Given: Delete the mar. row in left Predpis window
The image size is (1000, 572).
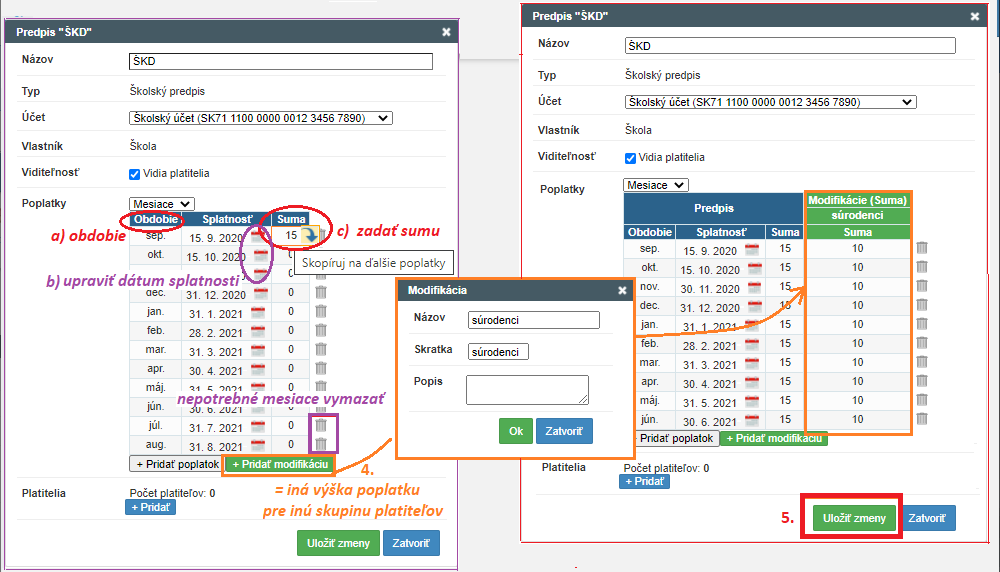Looking at the screenshot, I should pyautogui.click(x=321, y=349).
